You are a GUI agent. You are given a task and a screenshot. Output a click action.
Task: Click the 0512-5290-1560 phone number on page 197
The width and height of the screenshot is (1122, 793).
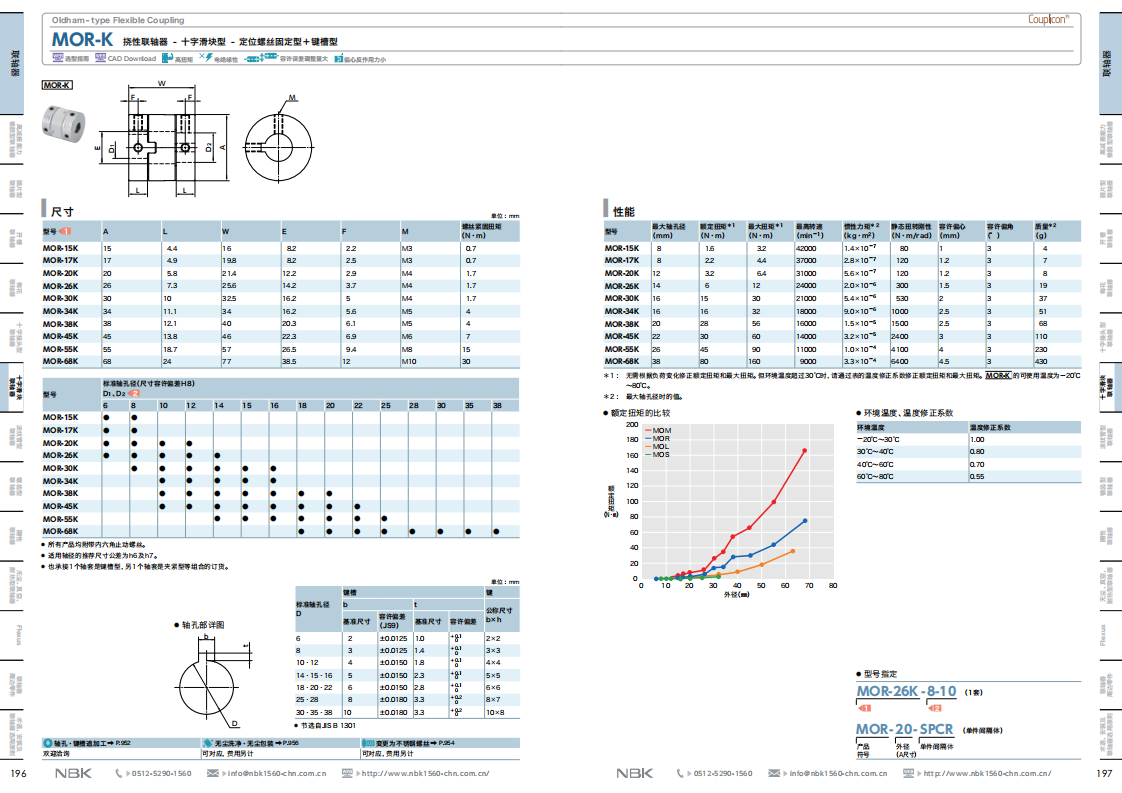coord(723,774)
